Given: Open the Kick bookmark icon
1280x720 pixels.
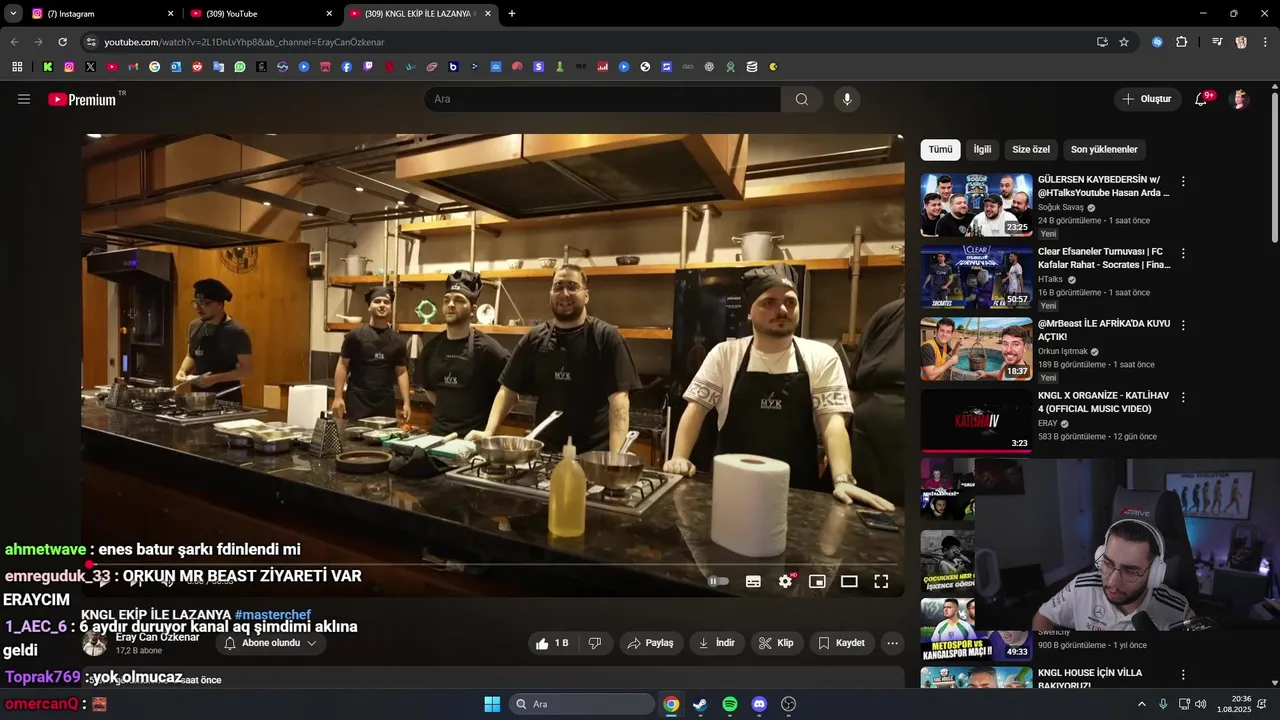Looking at the screenshot, I should 47,67.
